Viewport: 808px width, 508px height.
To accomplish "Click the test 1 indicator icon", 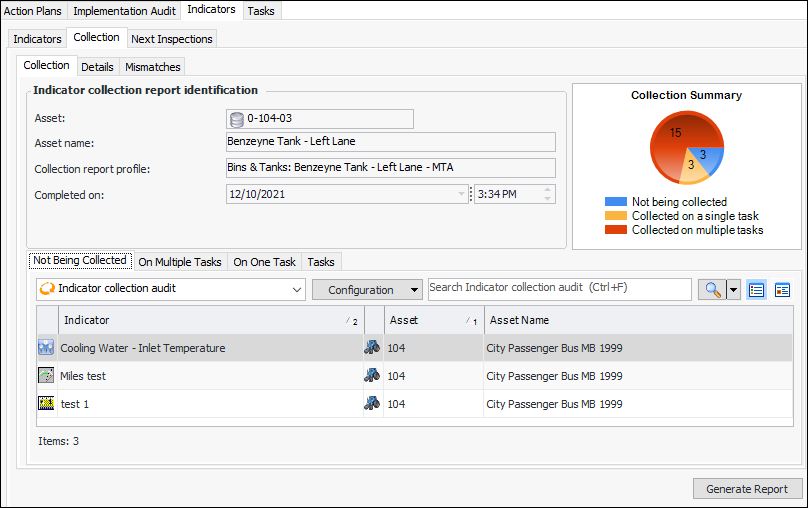I will pyautogui.click(x=46, y=404).
